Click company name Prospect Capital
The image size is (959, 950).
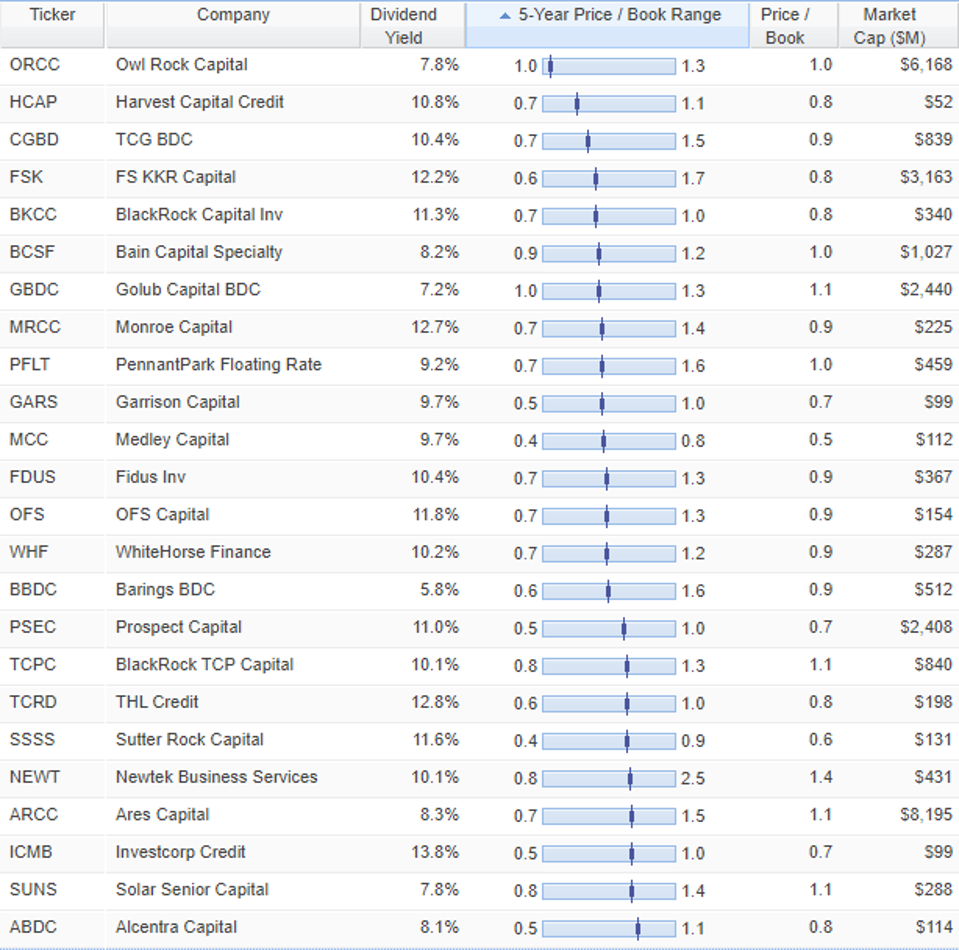179,627
